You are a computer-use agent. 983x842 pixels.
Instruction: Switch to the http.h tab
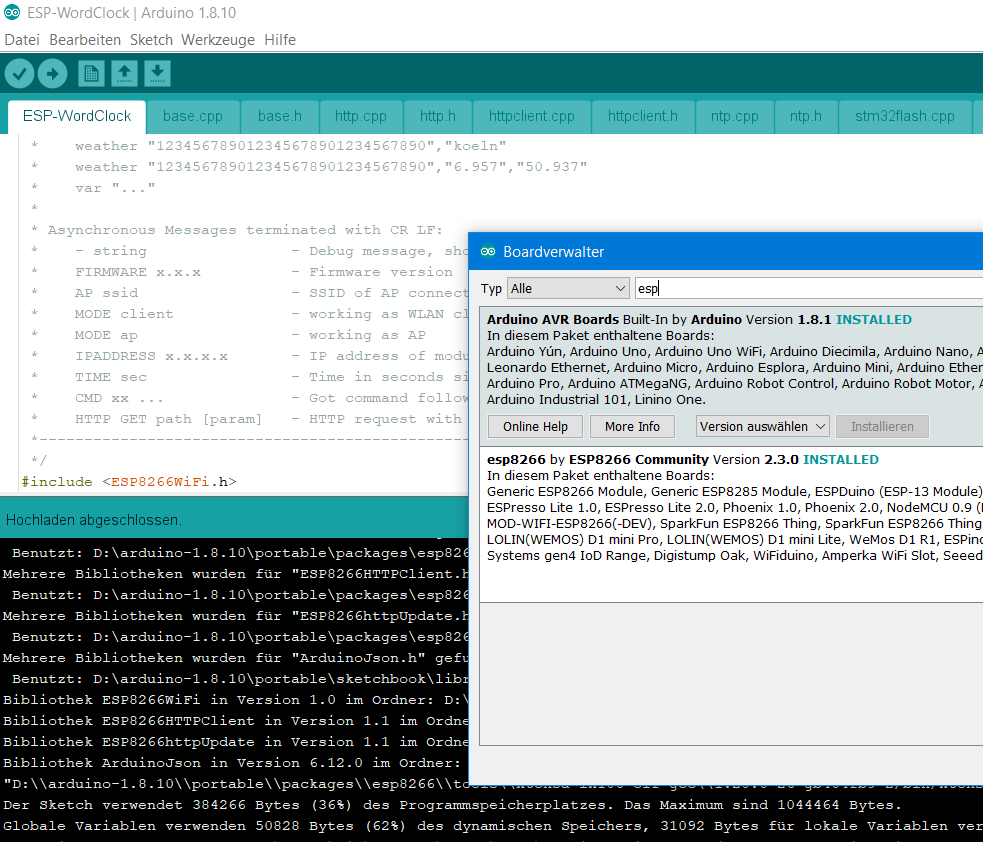click(x=438, y=117)
